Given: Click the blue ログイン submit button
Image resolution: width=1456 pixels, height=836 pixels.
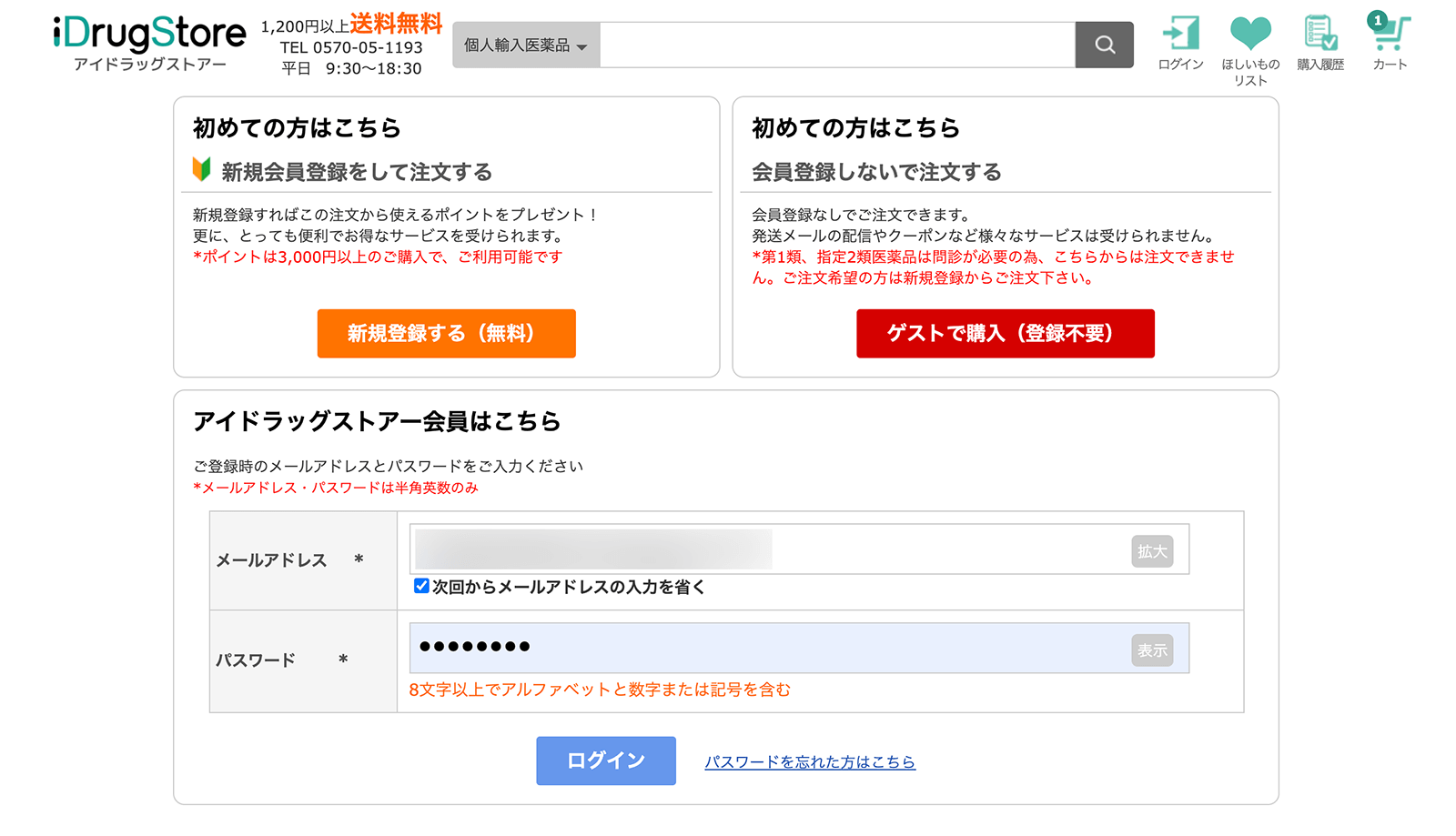Looking at the screenshot, I should click(606, 760).
